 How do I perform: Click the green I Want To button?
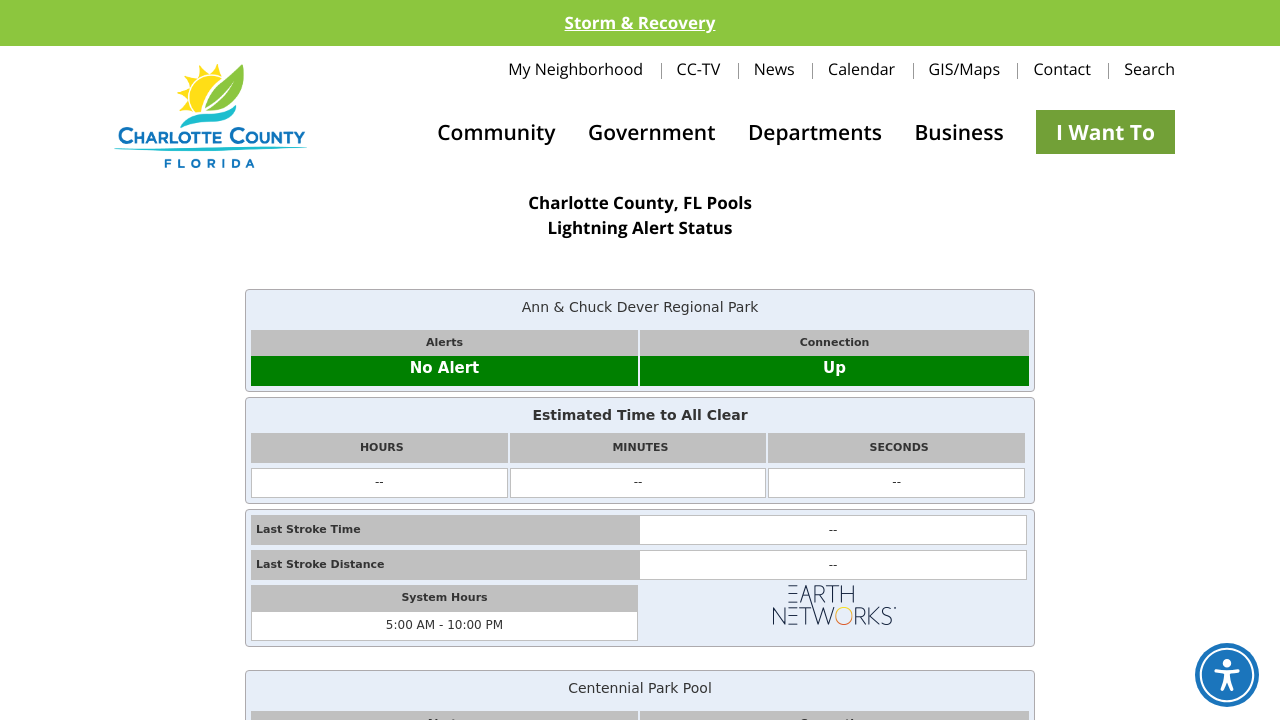(1105, 131)
